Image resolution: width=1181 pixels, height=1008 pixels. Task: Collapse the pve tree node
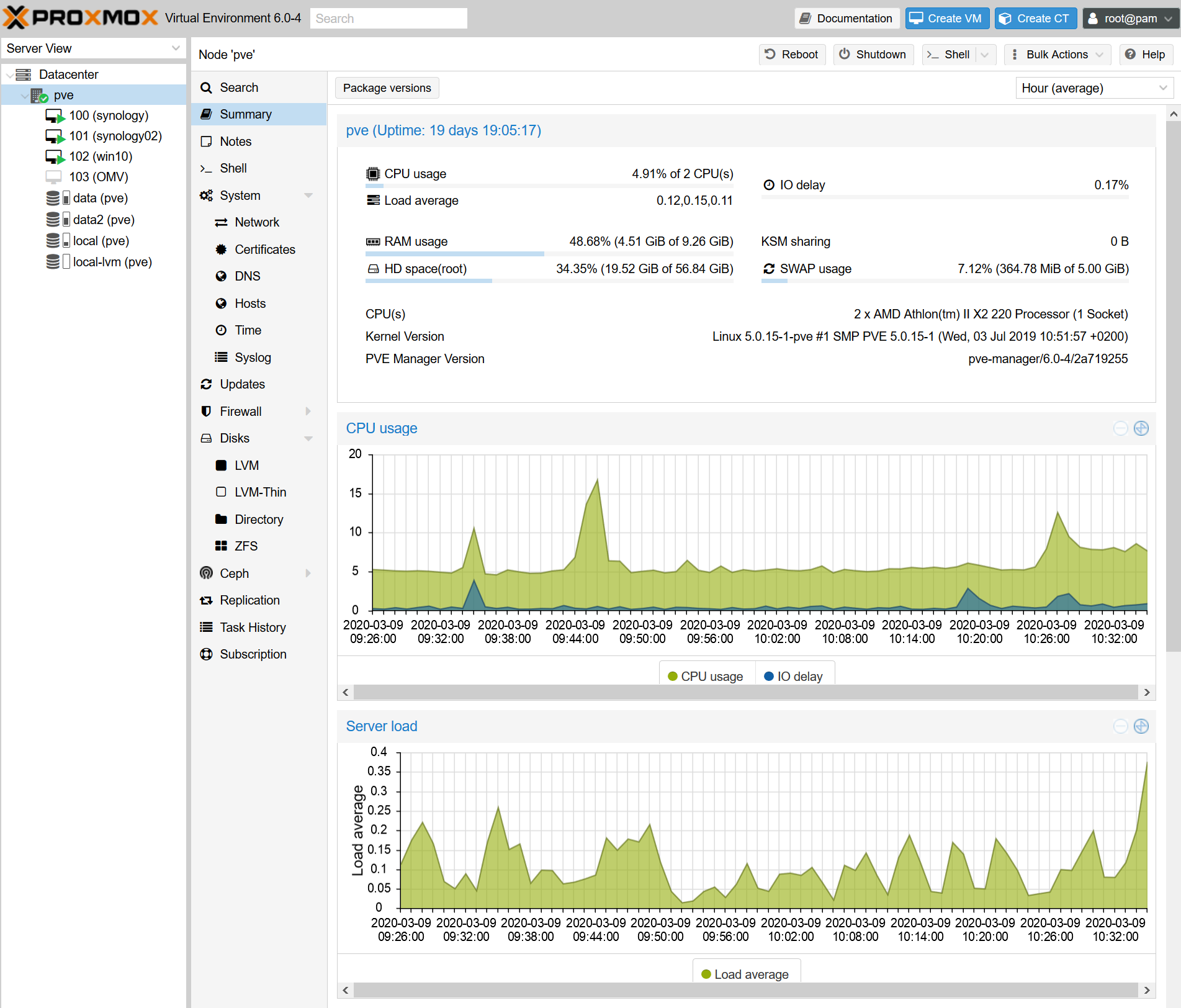[24, 96]
